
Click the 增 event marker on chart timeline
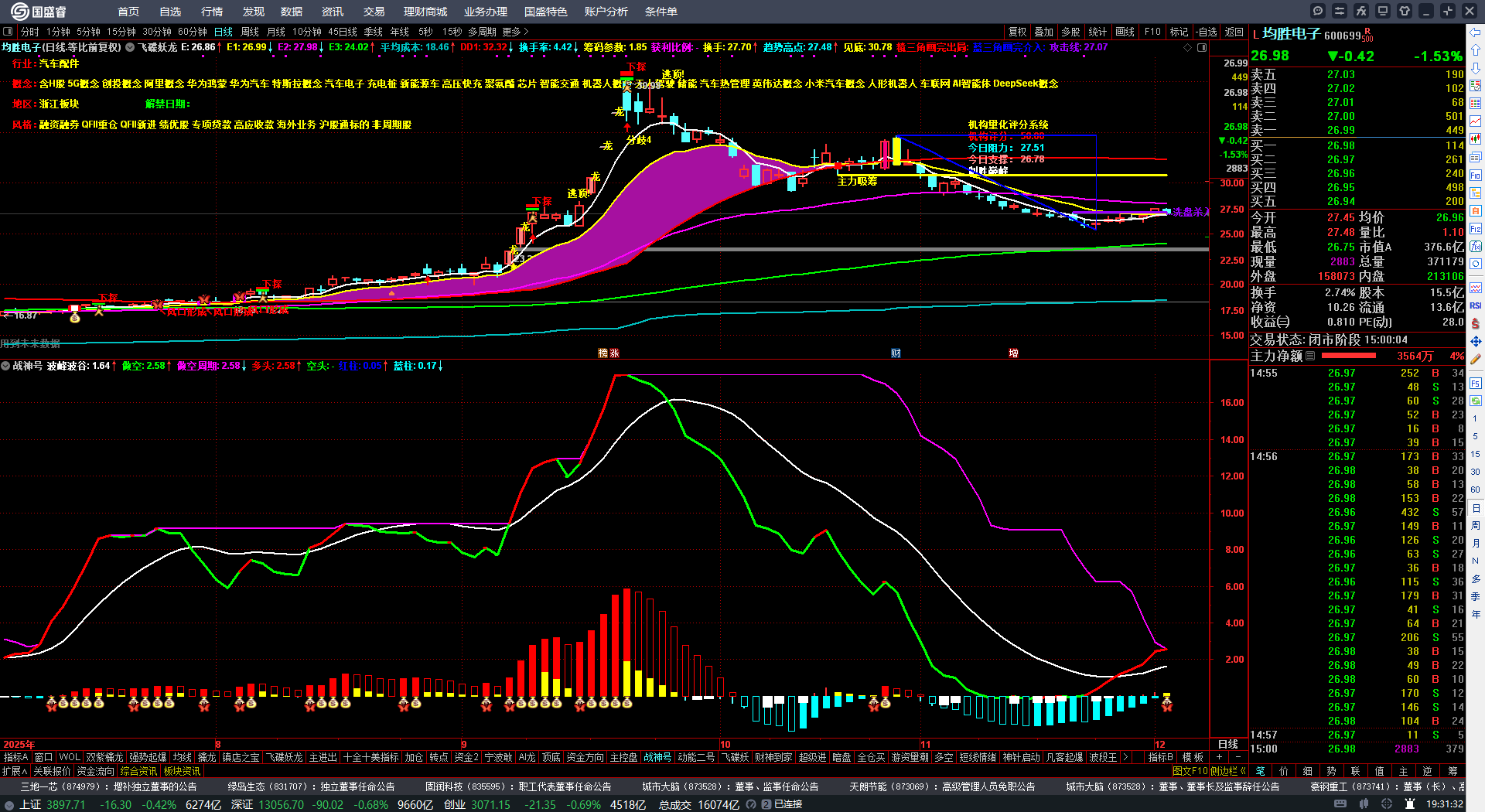(1013, 353)
